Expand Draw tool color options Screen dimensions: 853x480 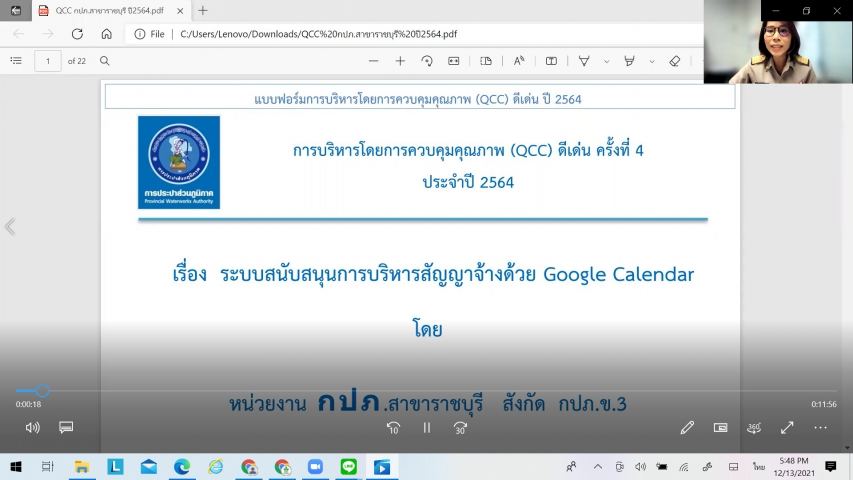tap(607, 61)
